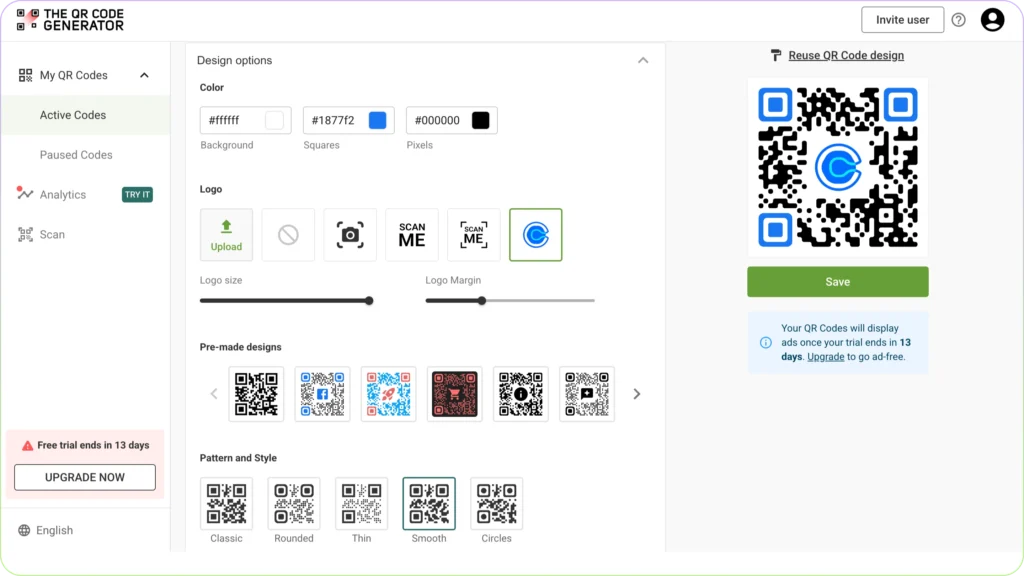Select the "SCAN ME" text logo option
This screenshot has width=1024, height=576.
[412, 234]
